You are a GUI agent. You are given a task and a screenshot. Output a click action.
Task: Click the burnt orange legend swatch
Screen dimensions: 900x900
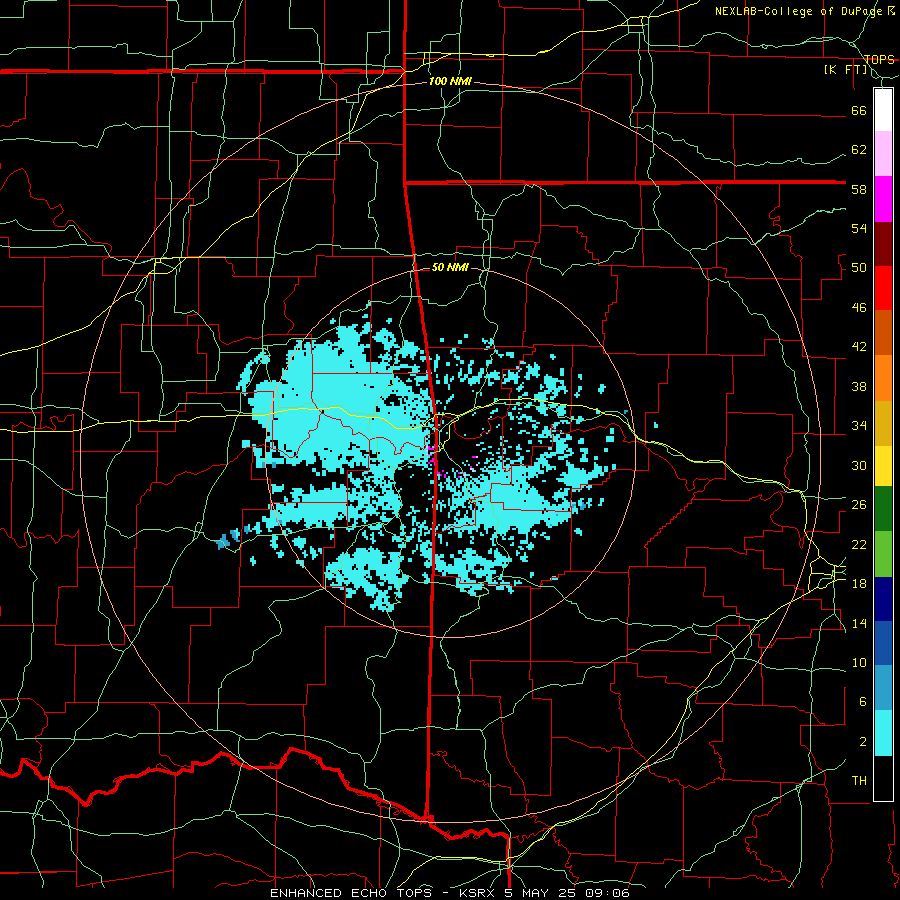[883, 332]
